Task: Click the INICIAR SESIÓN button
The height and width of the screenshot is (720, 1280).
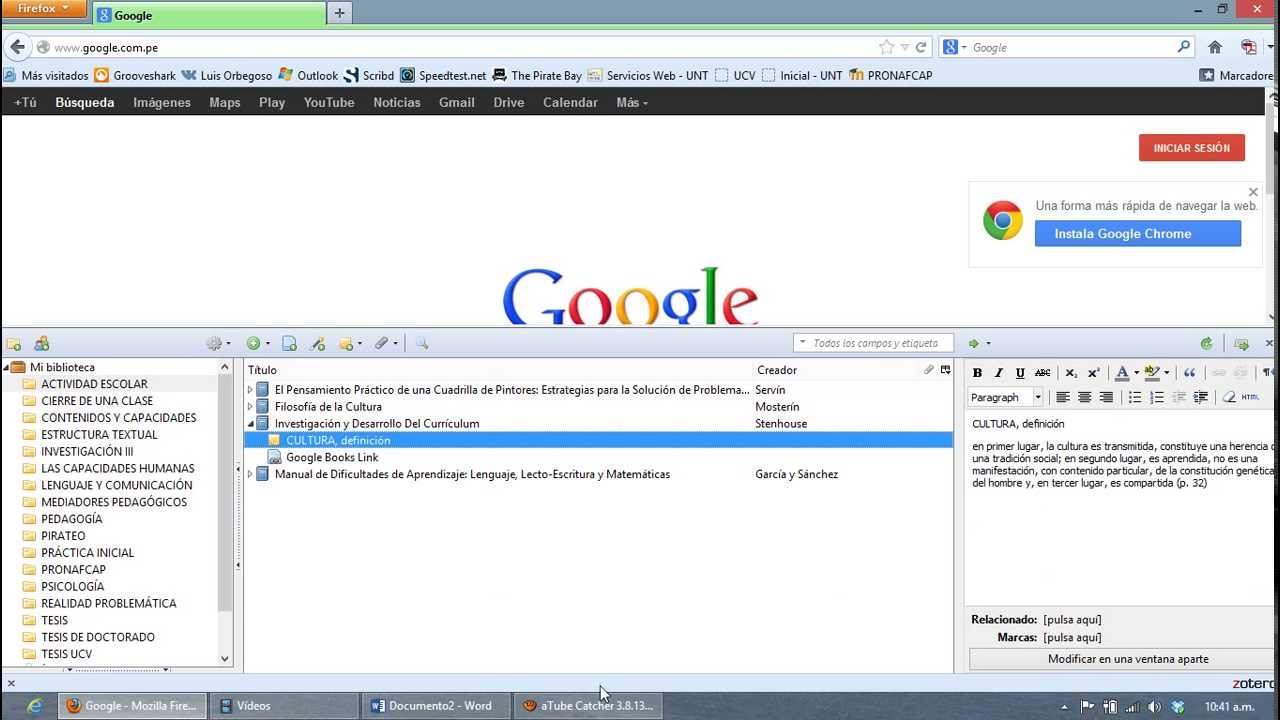Action: [1192, 148]
